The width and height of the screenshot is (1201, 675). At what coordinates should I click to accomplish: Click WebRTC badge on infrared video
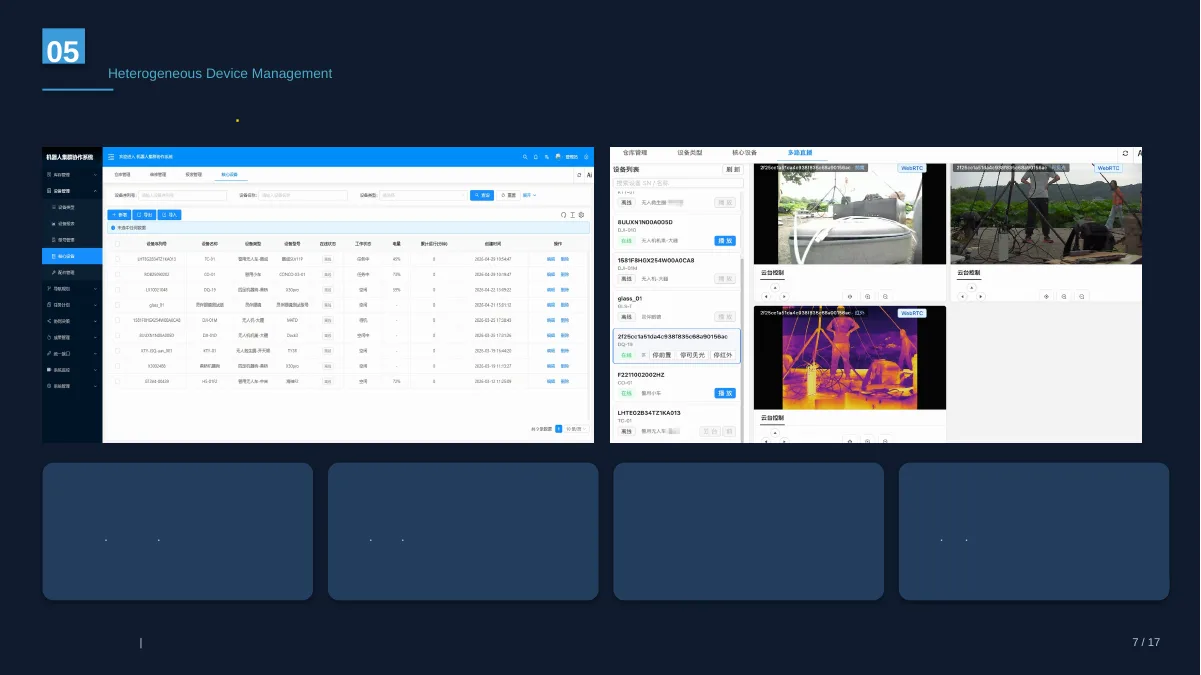tap(912, 313)
